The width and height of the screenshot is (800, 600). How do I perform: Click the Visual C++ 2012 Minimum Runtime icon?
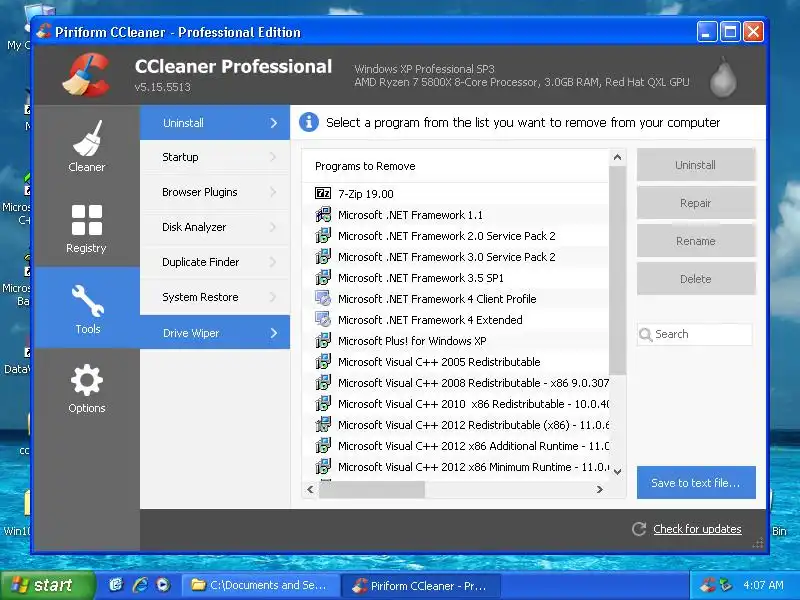(x=323, y=465)
